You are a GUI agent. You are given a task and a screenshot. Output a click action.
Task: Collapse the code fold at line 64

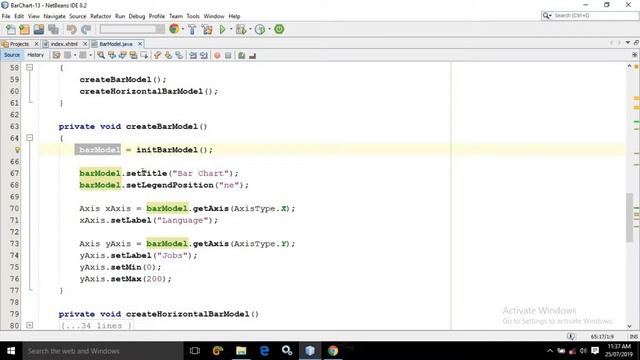click(29, 138)
